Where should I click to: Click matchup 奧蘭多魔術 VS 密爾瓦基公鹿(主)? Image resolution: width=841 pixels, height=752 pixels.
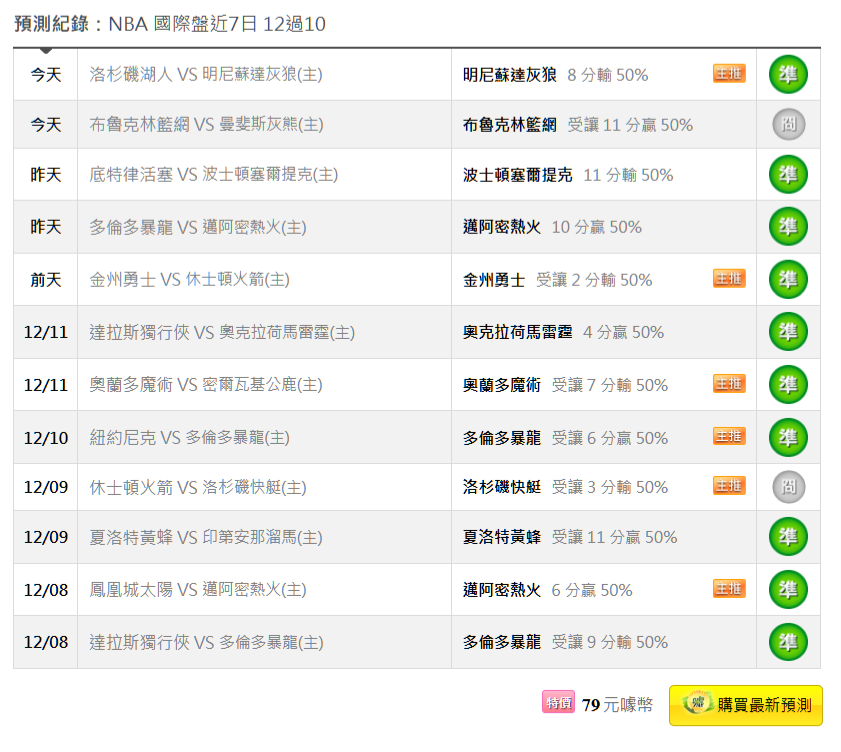[206, 385]
